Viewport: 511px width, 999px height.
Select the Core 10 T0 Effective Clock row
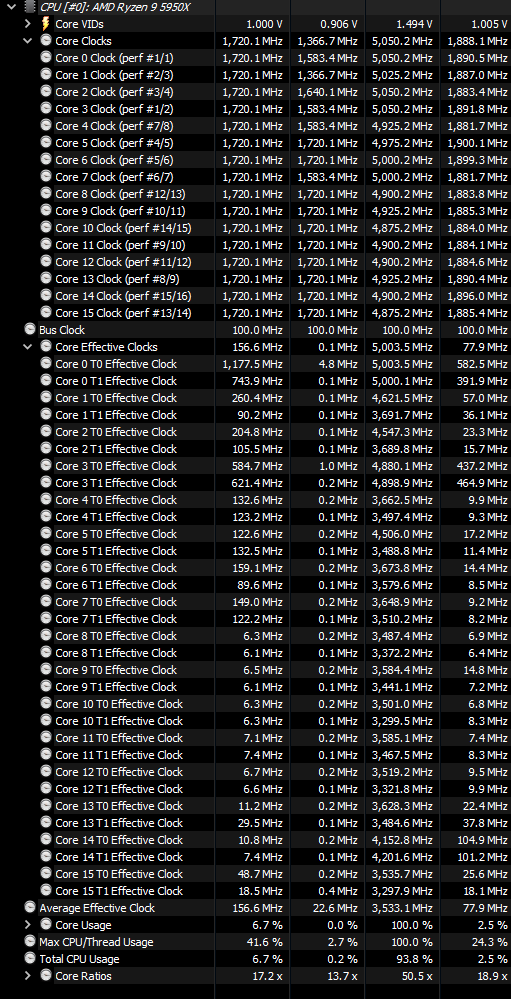coord(256,703)
